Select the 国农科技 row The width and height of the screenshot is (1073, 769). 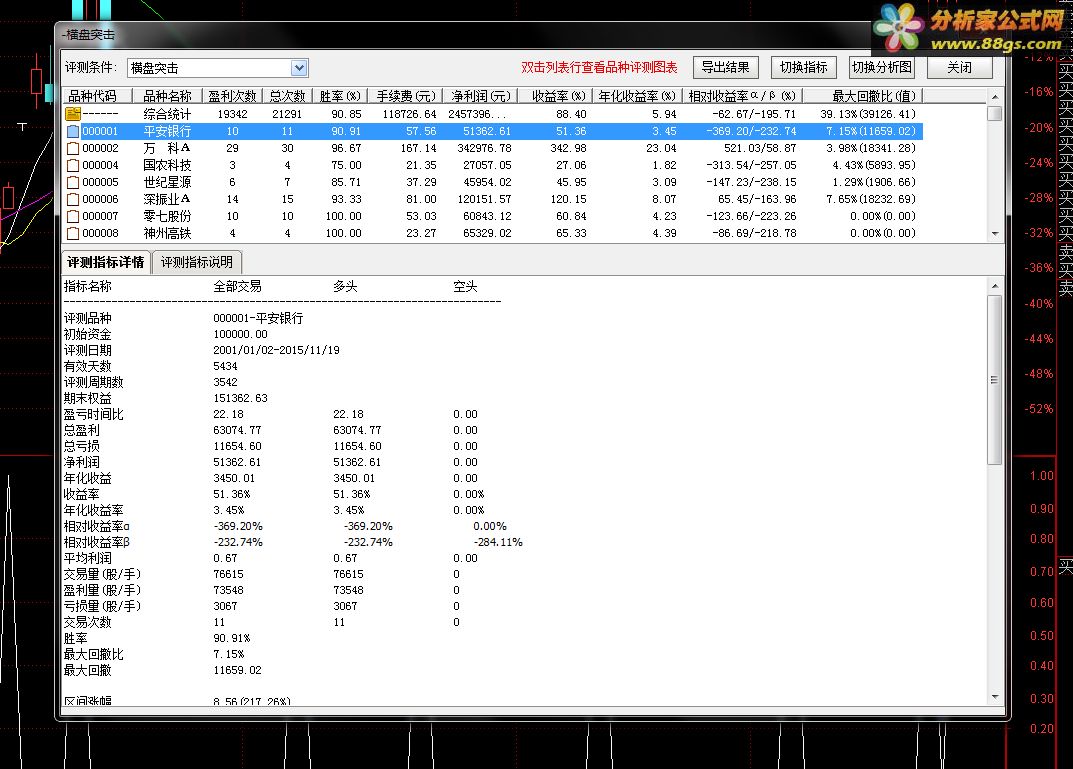tap(493, 166)
